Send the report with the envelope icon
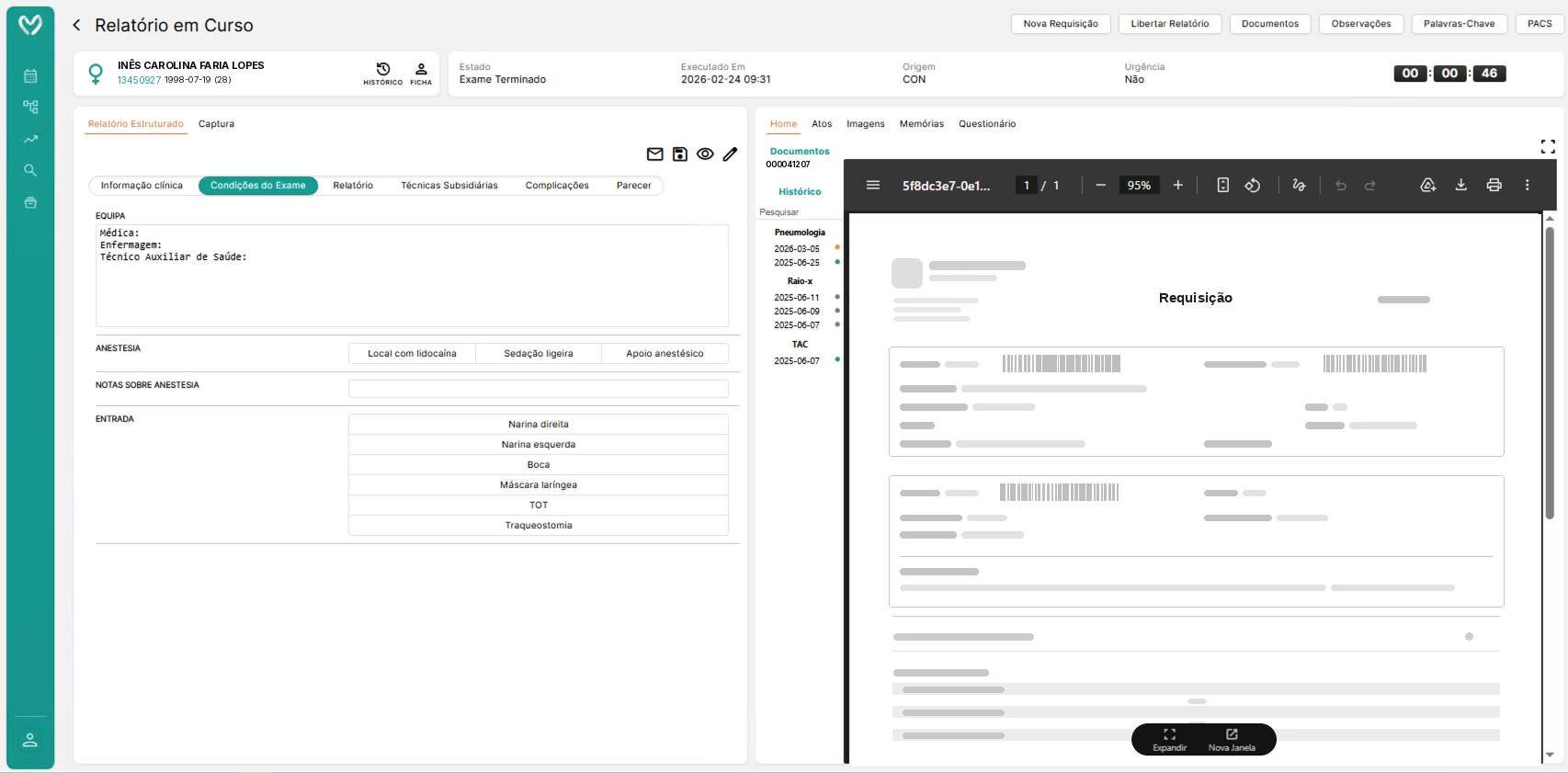 tap(654, 154)
